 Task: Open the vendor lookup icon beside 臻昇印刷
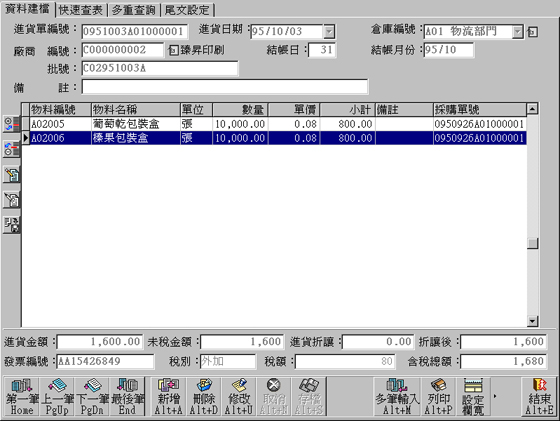[x=173, y=50]
